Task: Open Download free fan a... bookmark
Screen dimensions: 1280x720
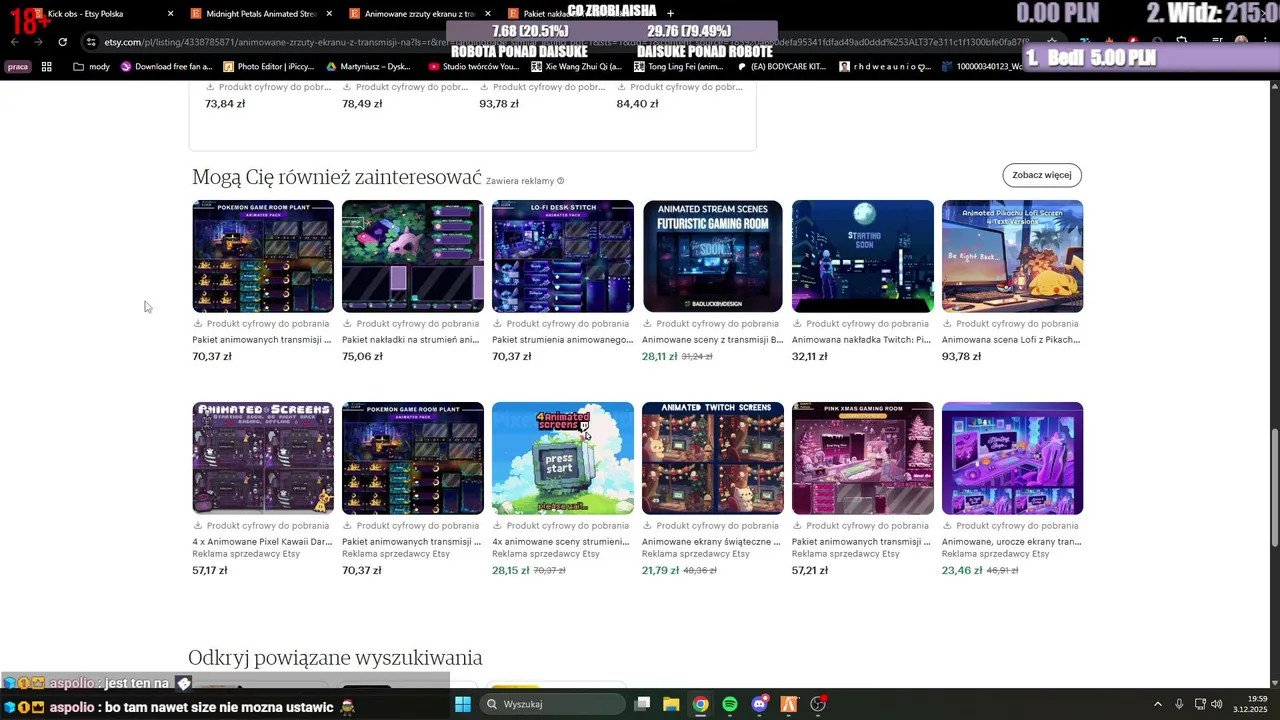Action: click(x=166, y=67)
